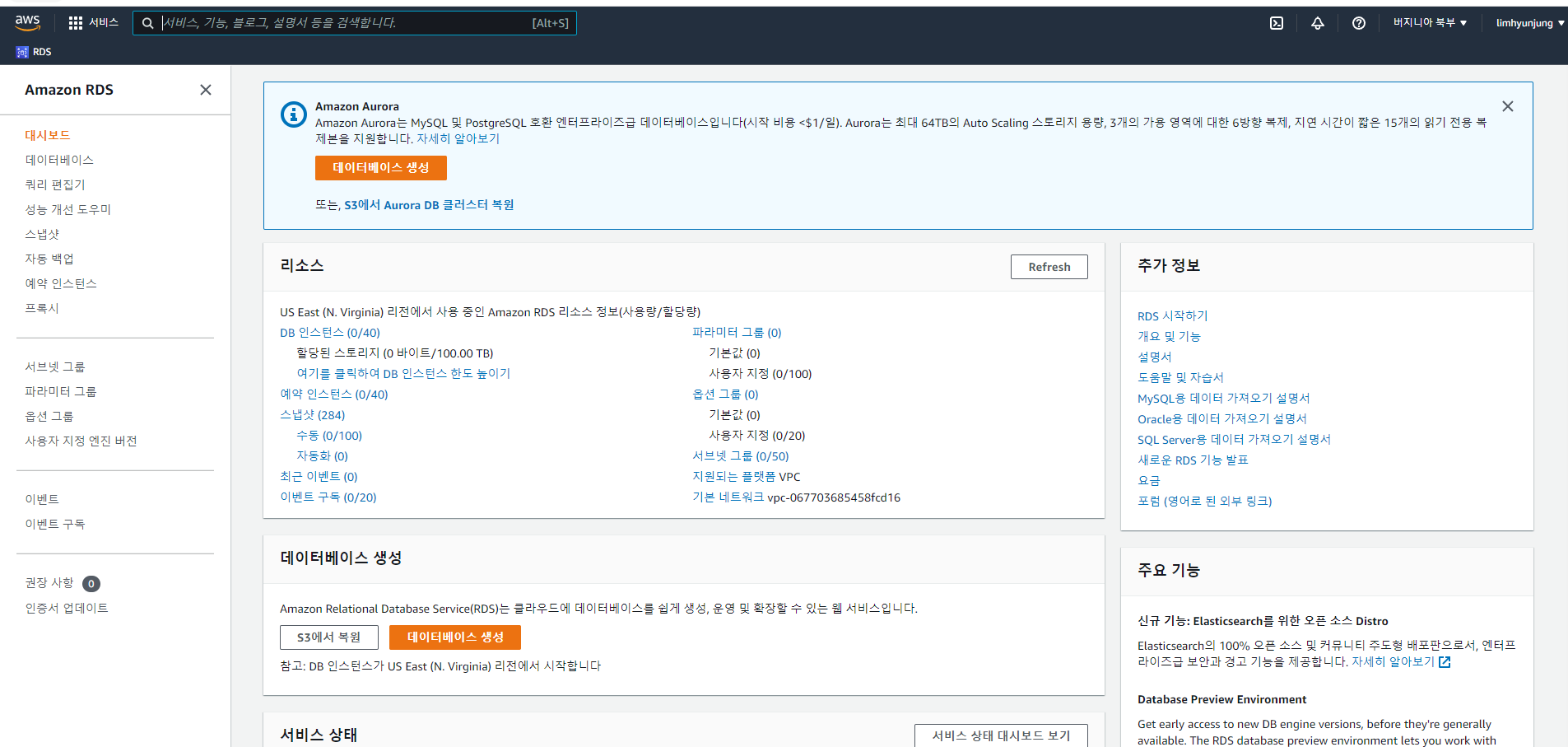This screenshot has width=1568, height=747.
Task: Click 자세히 알아보기 link in Aurora banner
Action: (x=458, y=138)
